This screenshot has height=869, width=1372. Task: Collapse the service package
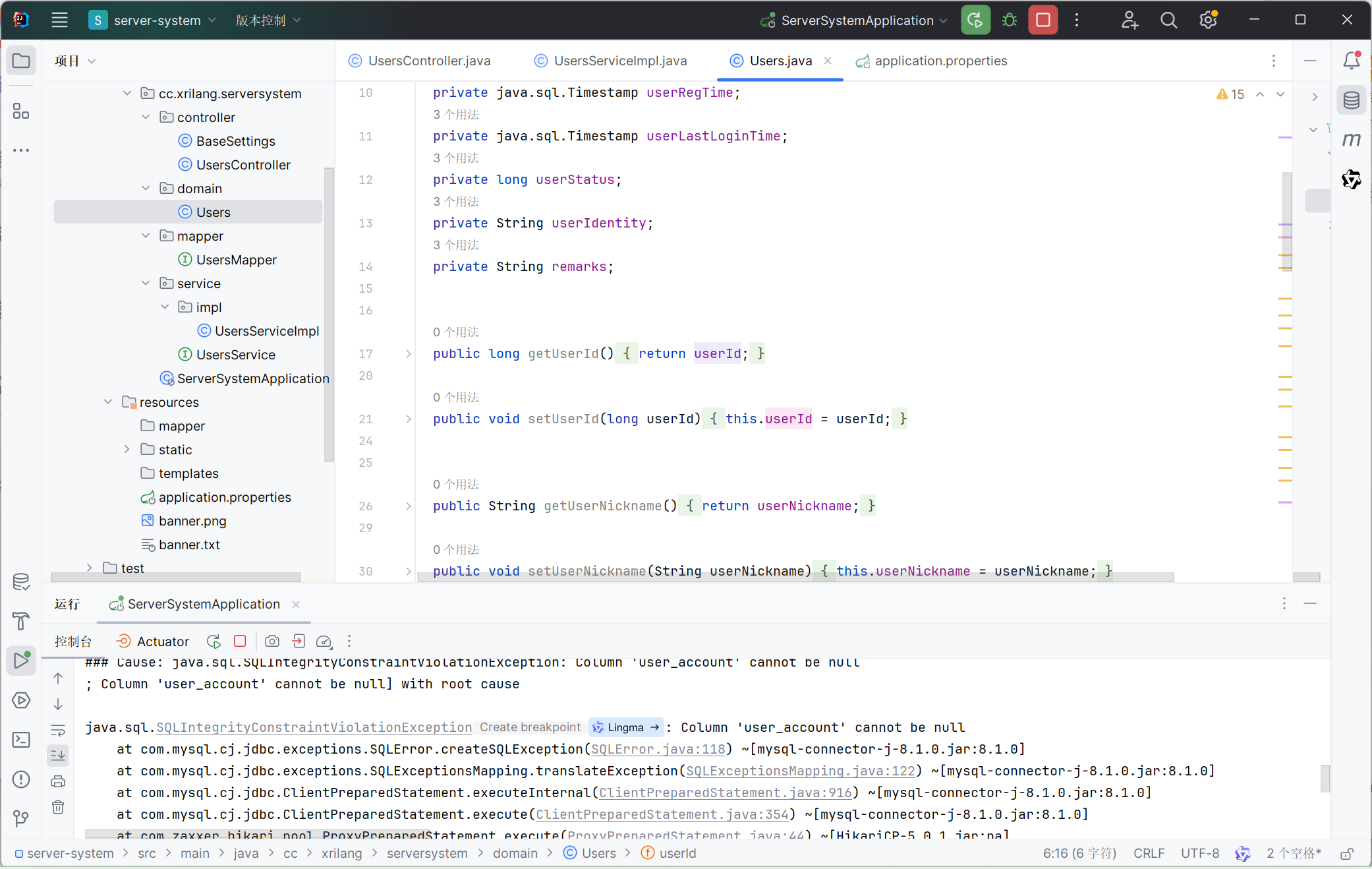(146, 284)
